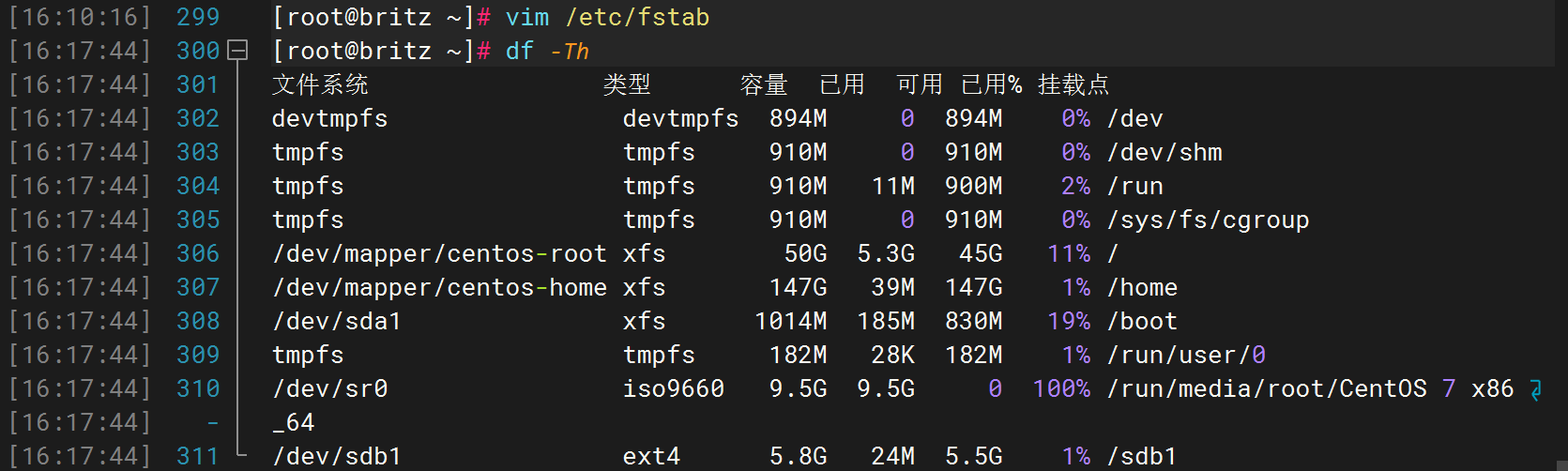The height and width of the screenshot is (471, 1568).
Task: Click the /dev/sdb1 filesystem entry
Action: click(337, 456)
